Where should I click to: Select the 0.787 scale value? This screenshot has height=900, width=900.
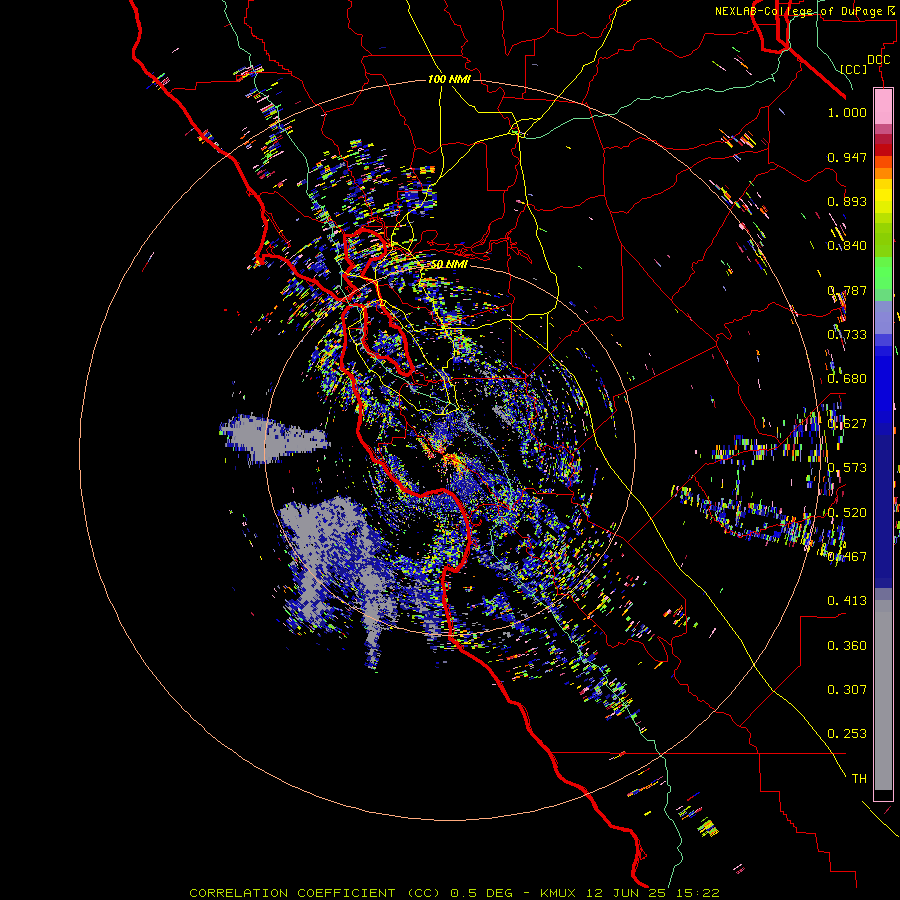click(847, 290)
